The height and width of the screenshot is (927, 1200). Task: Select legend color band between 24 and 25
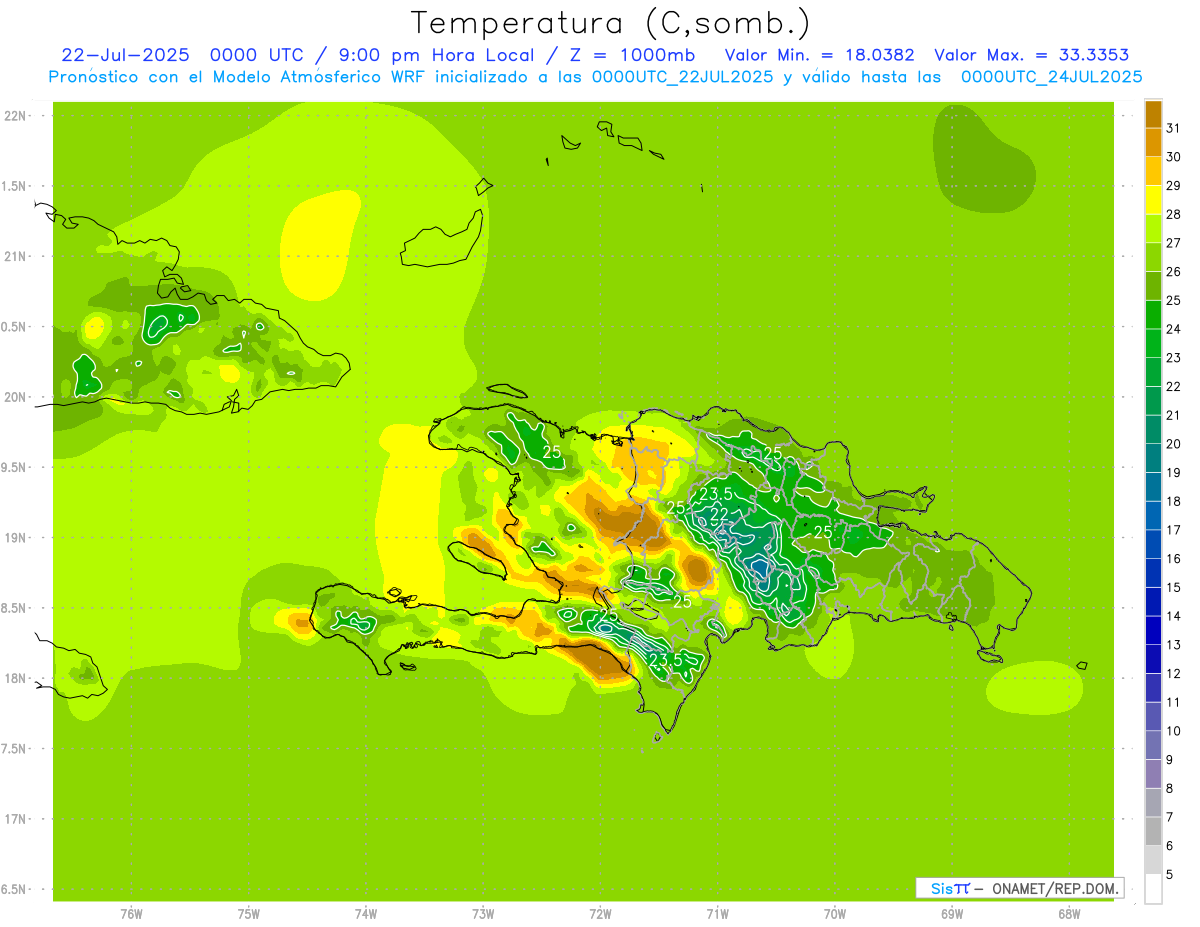pos(1153,315)
